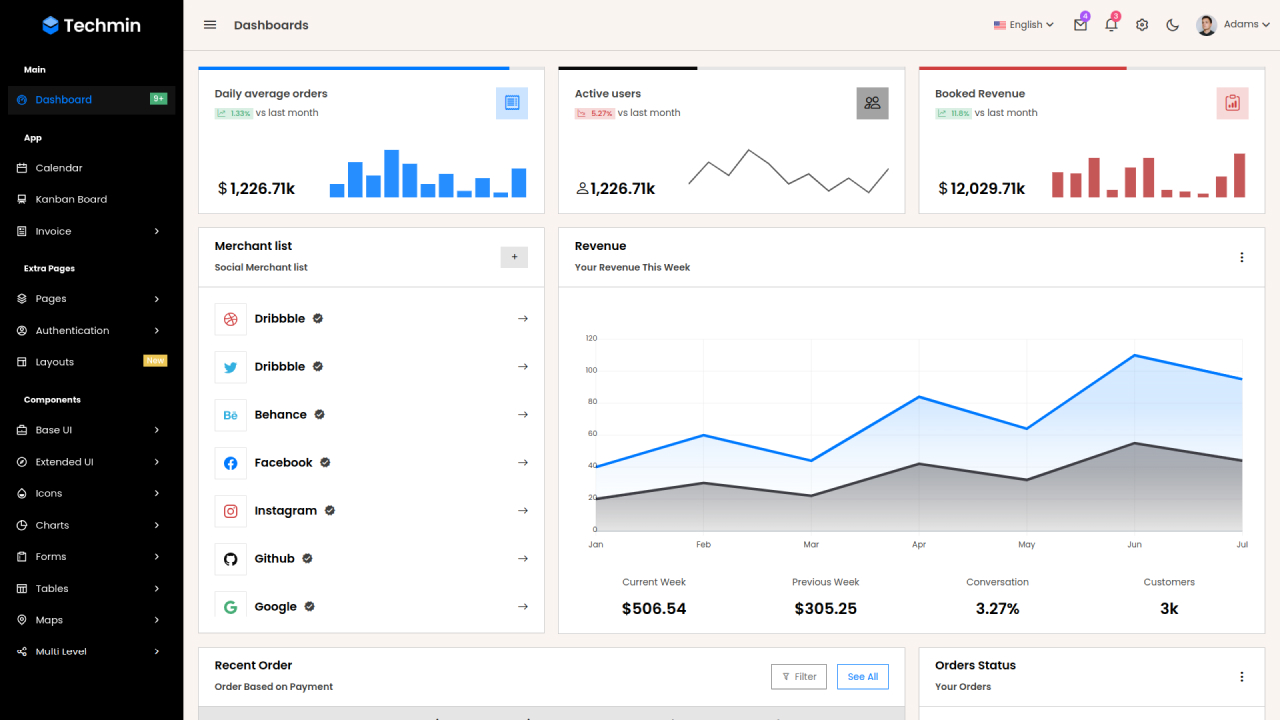
Task: Click the Active users people icon
Action: [x=872, y=103]
